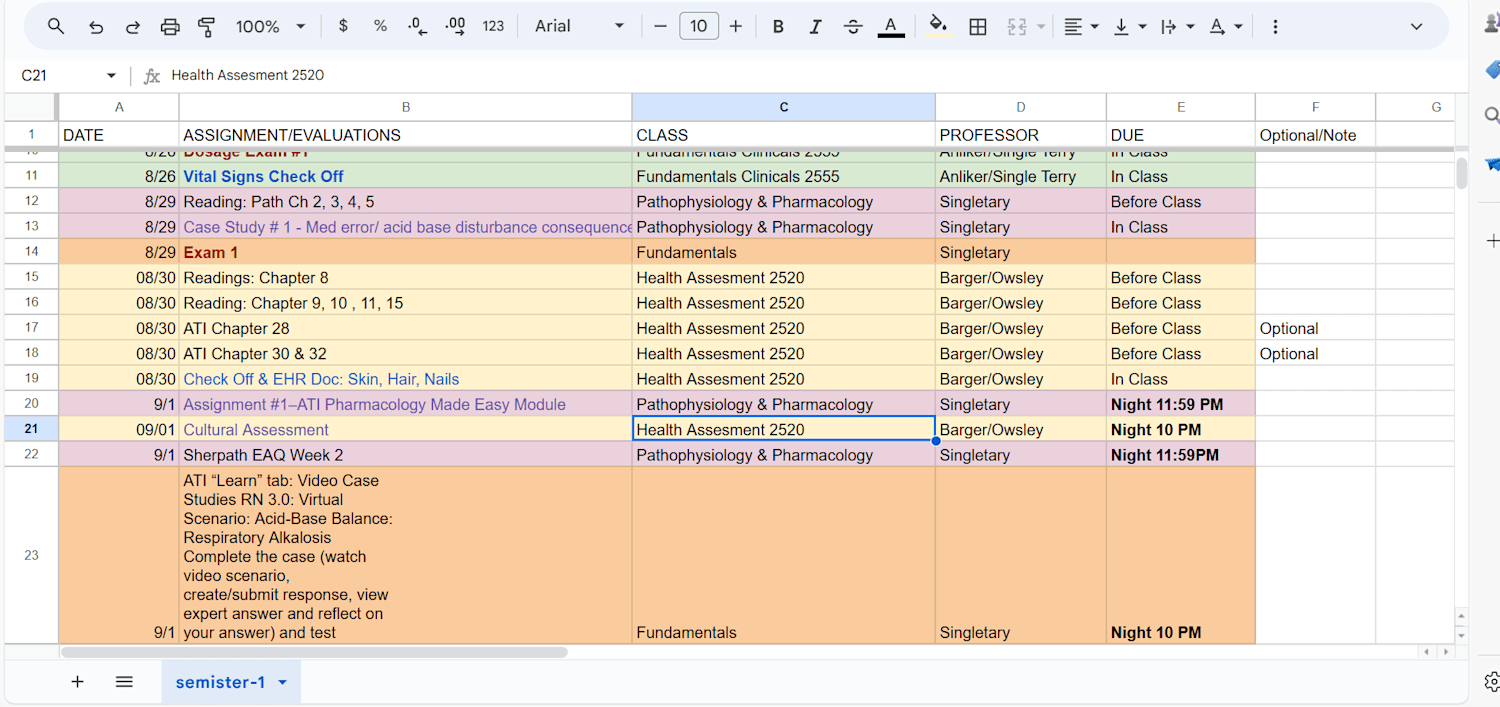The width and height of the screenshot is (1500, 707).
Task: Select the Optional note in ATI Chapter 28 row
Action: (1315, 328)
